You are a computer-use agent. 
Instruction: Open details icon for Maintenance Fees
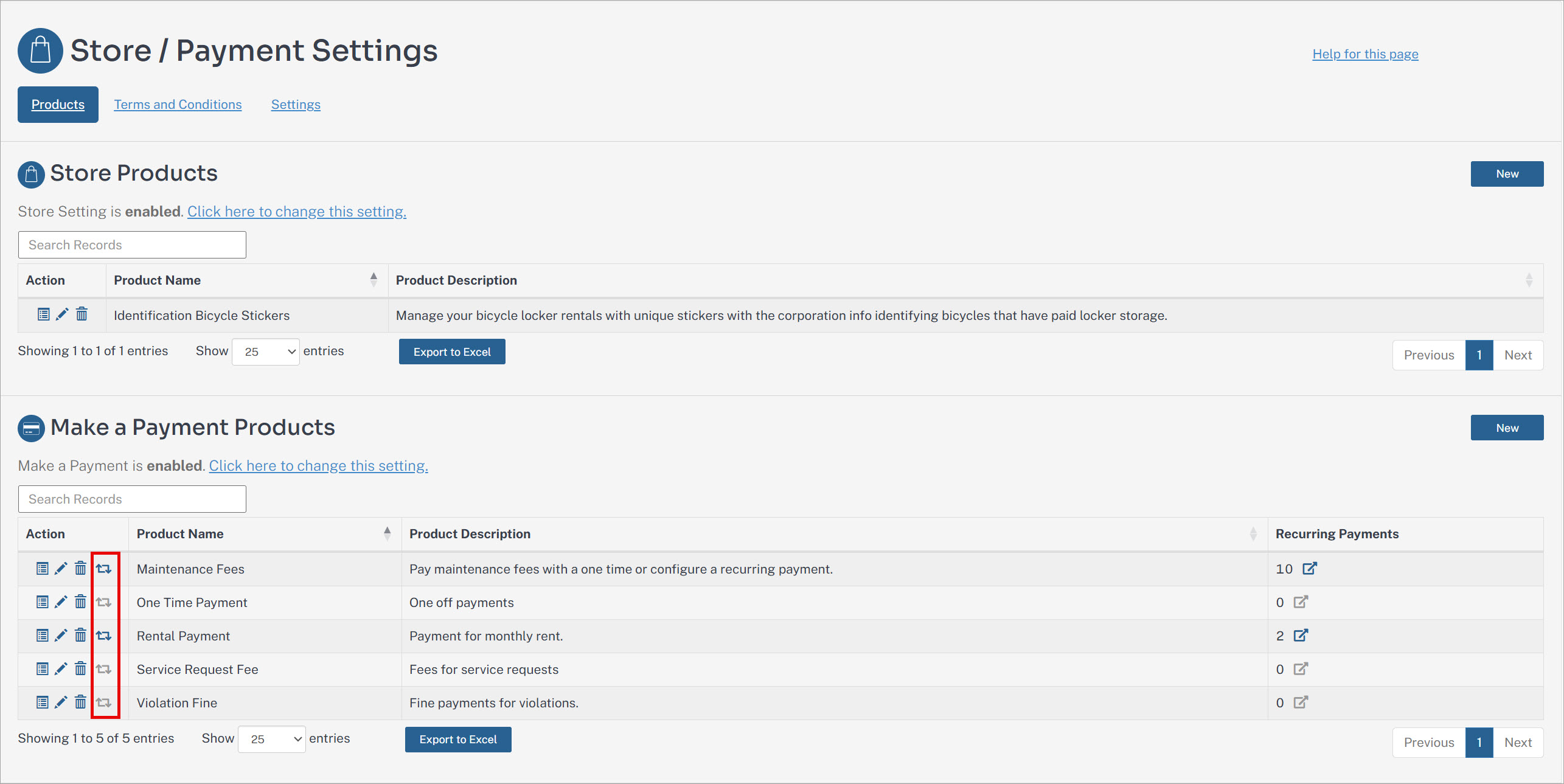click(x=42, y=569)
